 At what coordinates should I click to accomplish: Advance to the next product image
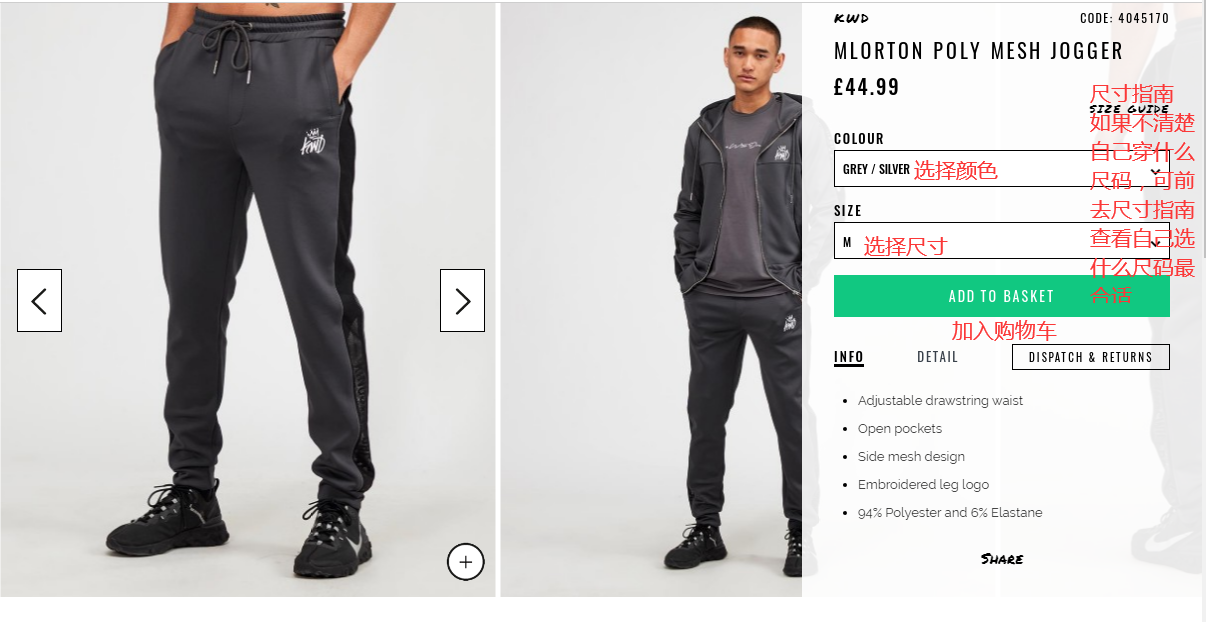pyautogui.click(x=462, y=300)
